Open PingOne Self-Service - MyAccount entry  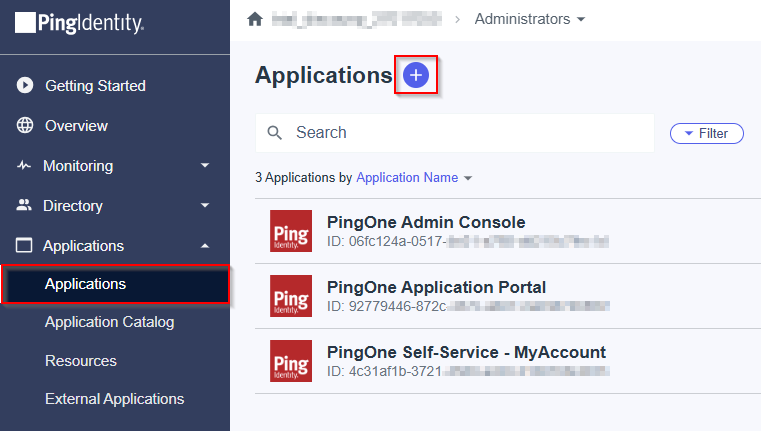pyautogui.click(x=466, y=352)
